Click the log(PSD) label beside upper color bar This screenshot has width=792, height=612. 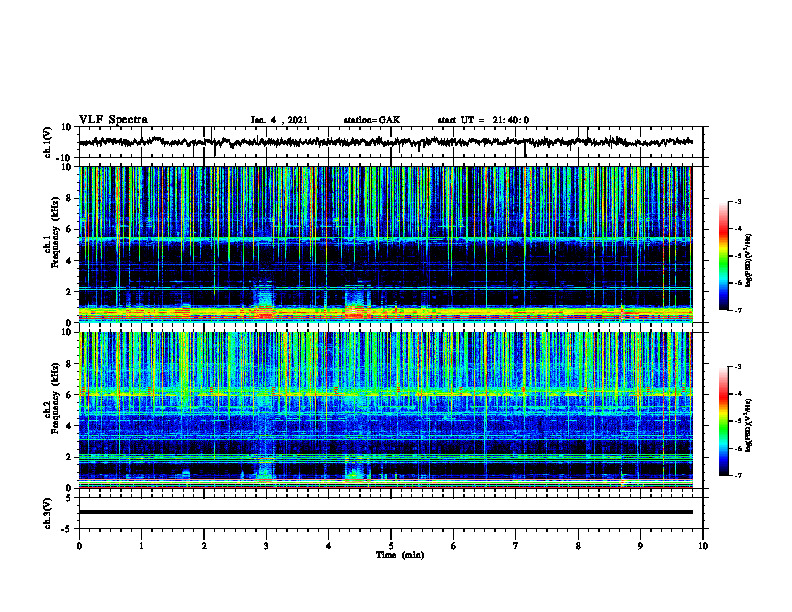point(748,260)
